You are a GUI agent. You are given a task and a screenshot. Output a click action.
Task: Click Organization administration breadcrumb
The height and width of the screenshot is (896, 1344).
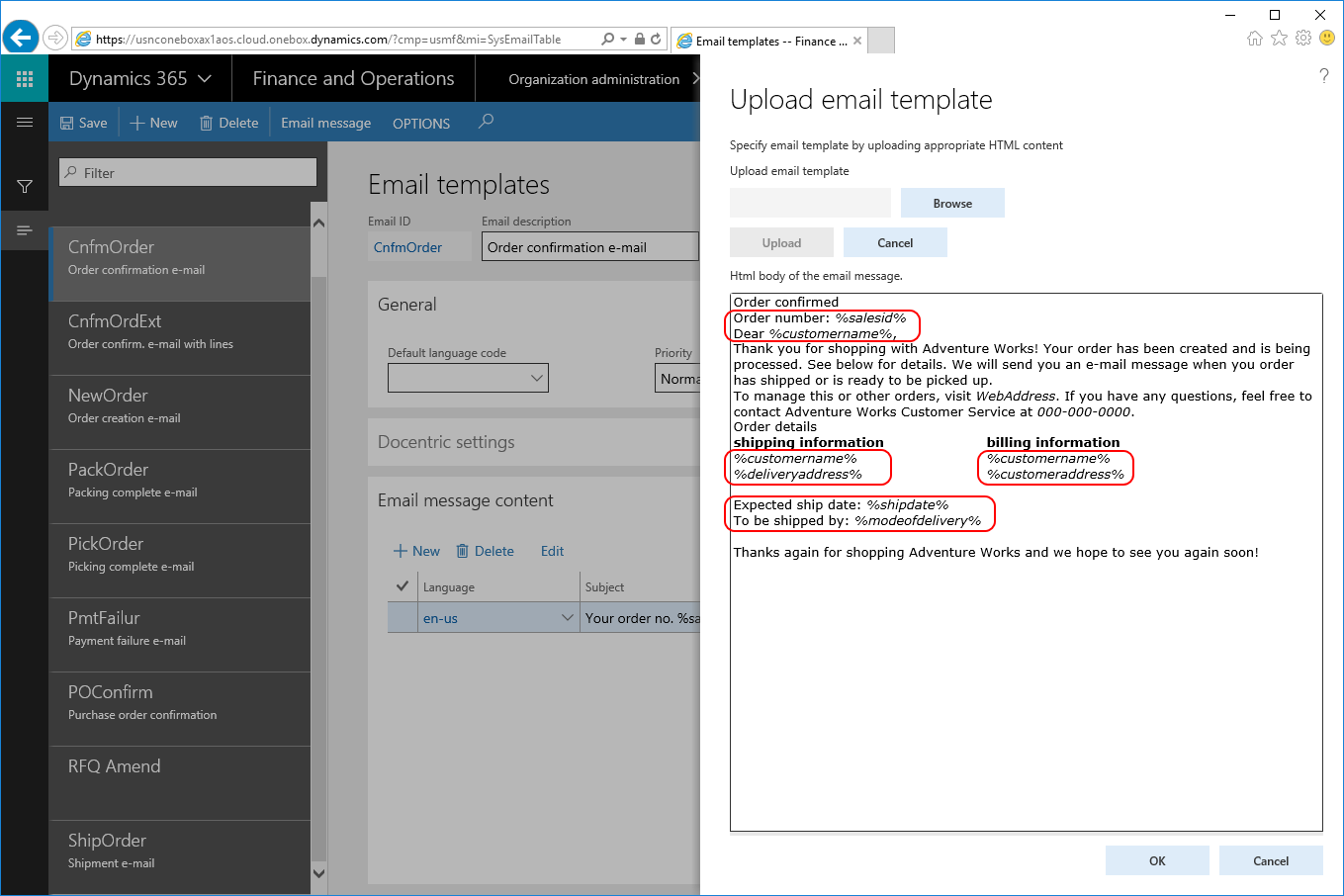pyautogui.click(x=594, y=79)
